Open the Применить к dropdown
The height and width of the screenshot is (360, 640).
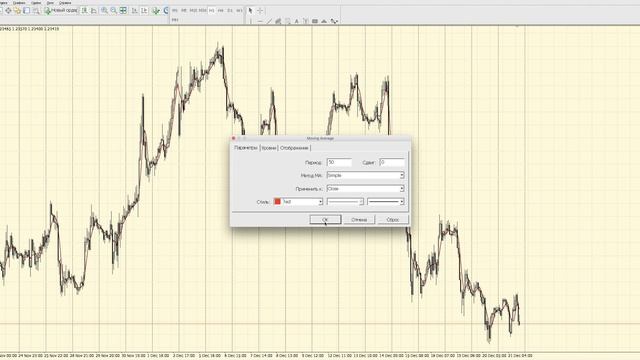point(365,189)
